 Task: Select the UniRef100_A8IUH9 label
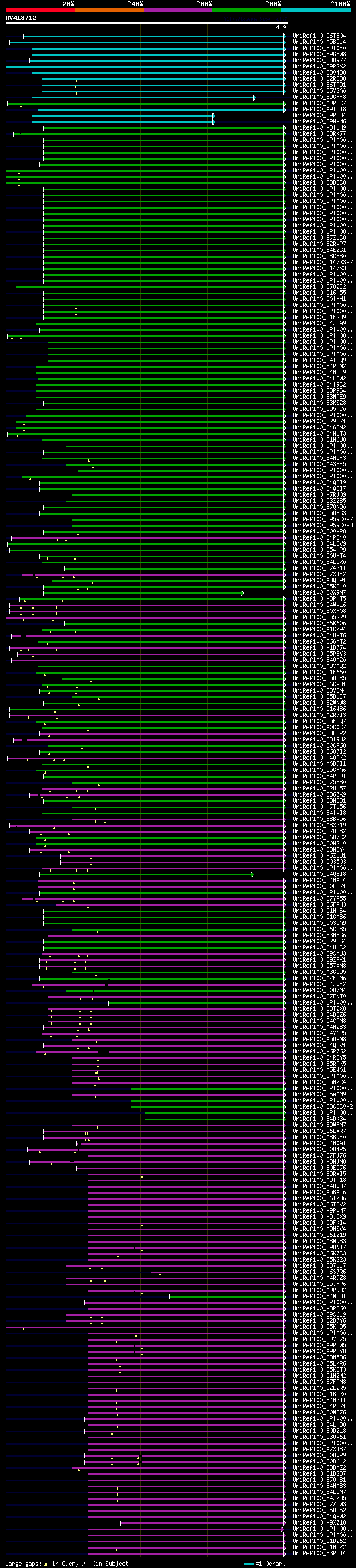pyautogui.click(x=319, y=128)
